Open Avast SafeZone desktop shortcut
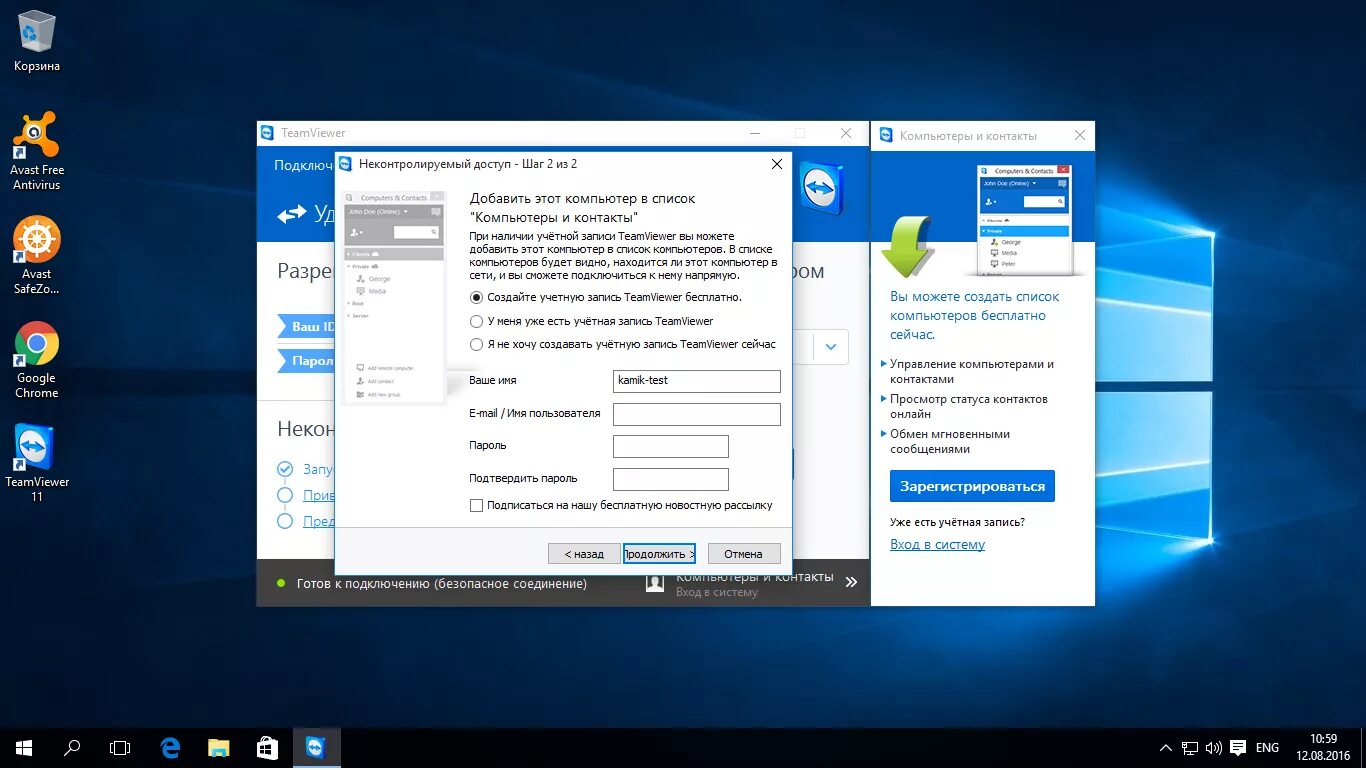The width and height of the screenshot is (1366, 770). coord(37,255)
